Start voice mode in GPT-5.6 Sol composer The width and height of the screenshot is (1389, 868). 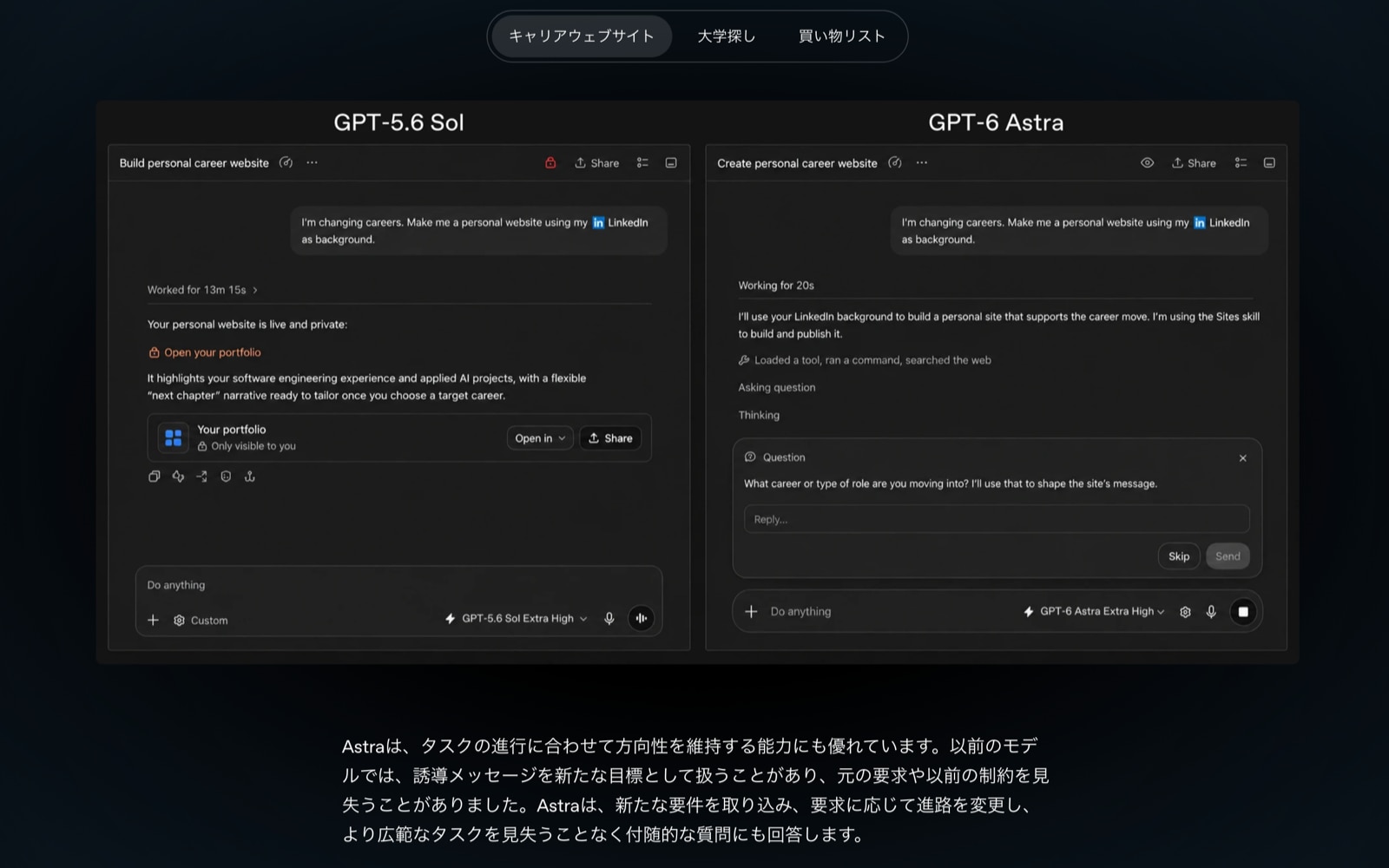coord(641,619)
